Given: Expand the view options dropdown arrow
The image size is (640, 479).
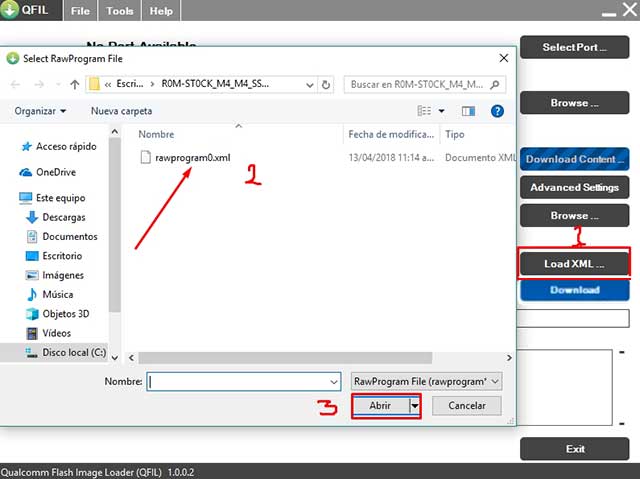Looking at the screenshot, I should tap(441, 111).
